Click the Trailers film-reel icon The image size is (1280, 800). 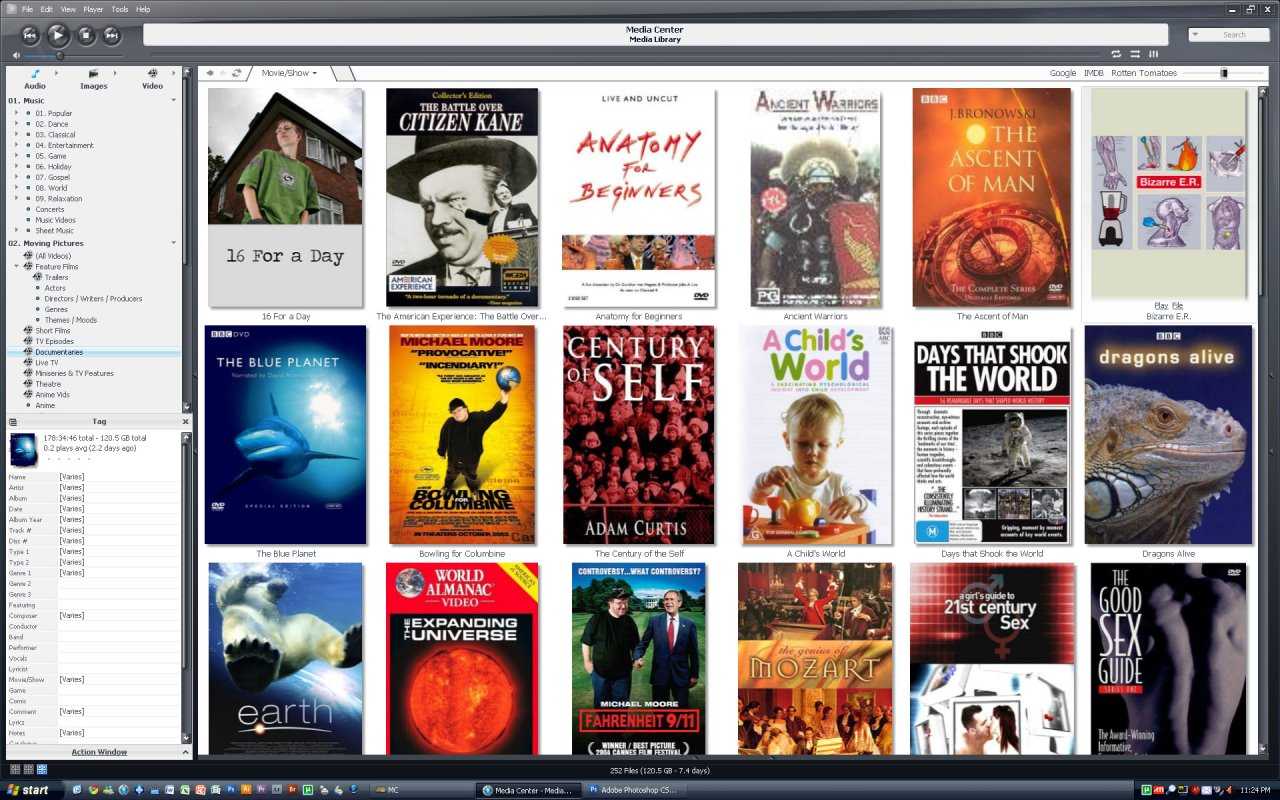[x=37, y=277]
